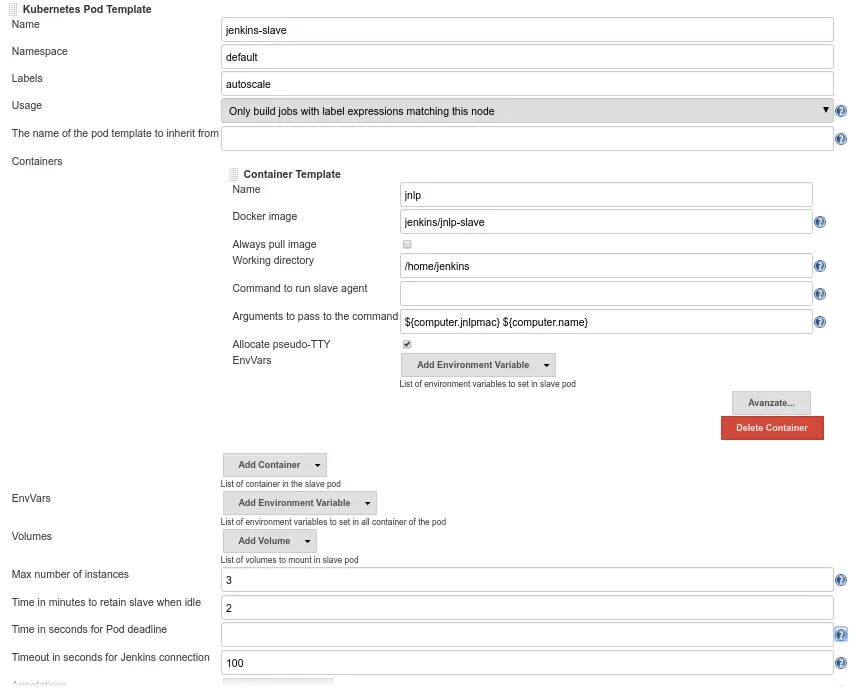Edit the Namespace field containing default

coord(527,57)
